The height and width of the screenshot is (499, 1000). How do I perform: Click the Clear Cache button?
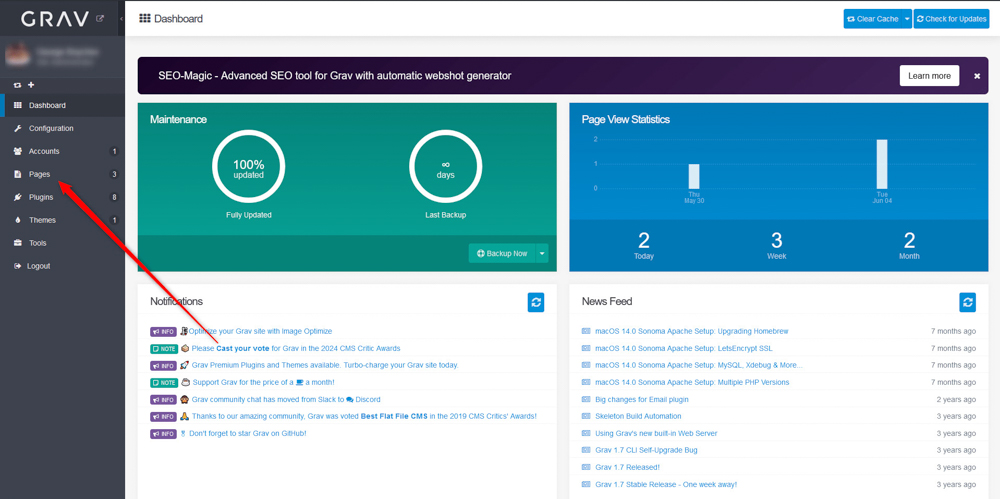pyautogui.click(x=872, y=19)
